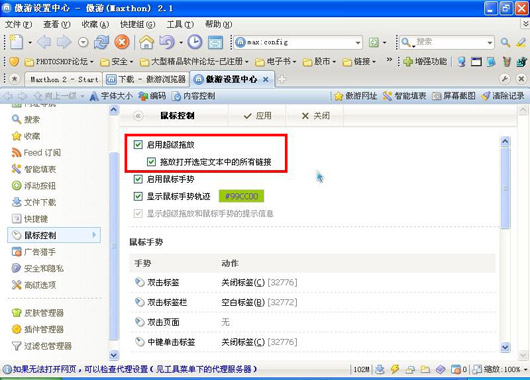Viewport: 530px width, 380px height.
Task: Click the lightning icon in status bar
Action: point(394,369)
